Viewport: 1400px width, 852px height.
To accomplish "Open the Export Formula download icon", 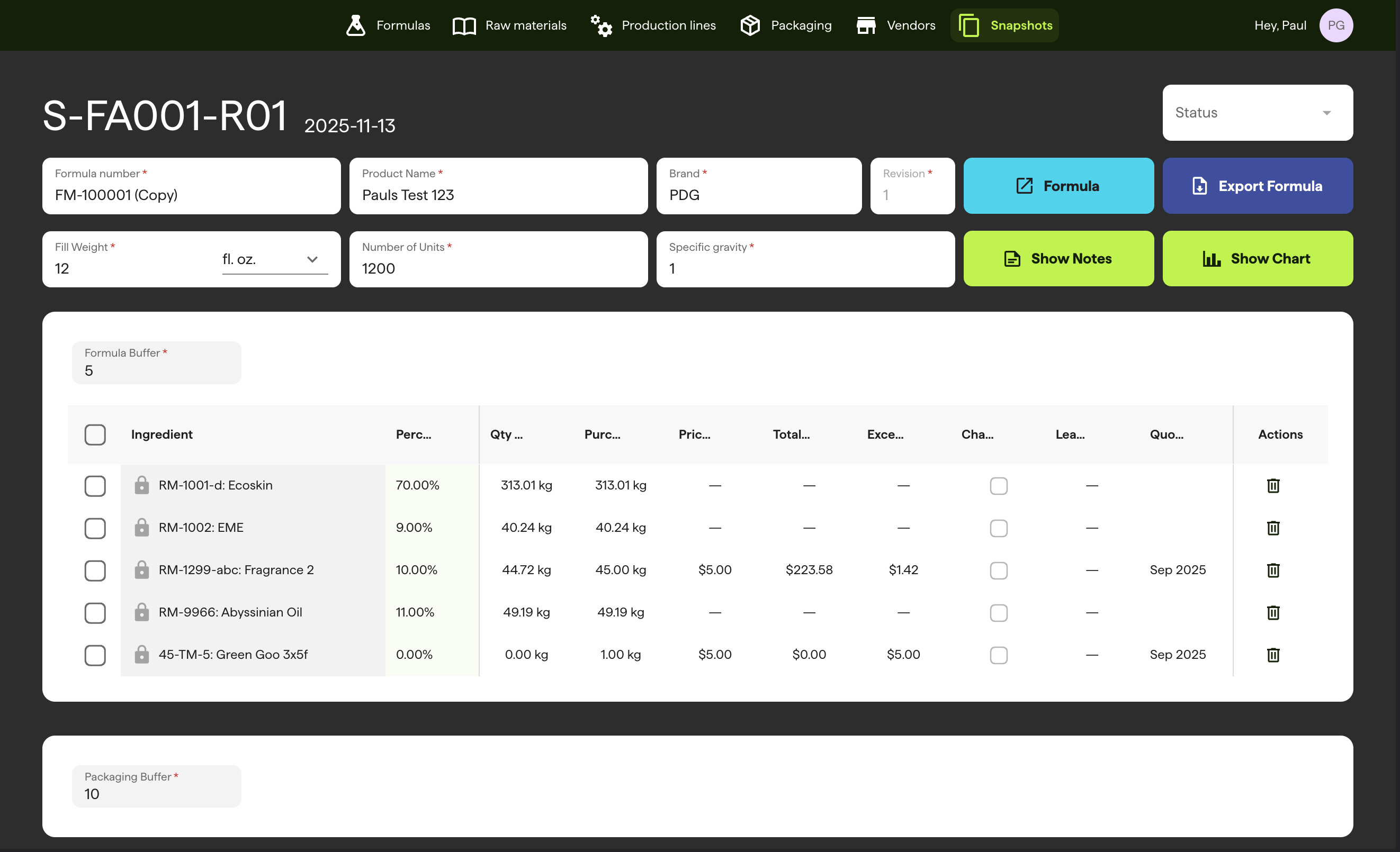I will (1200, 186).
